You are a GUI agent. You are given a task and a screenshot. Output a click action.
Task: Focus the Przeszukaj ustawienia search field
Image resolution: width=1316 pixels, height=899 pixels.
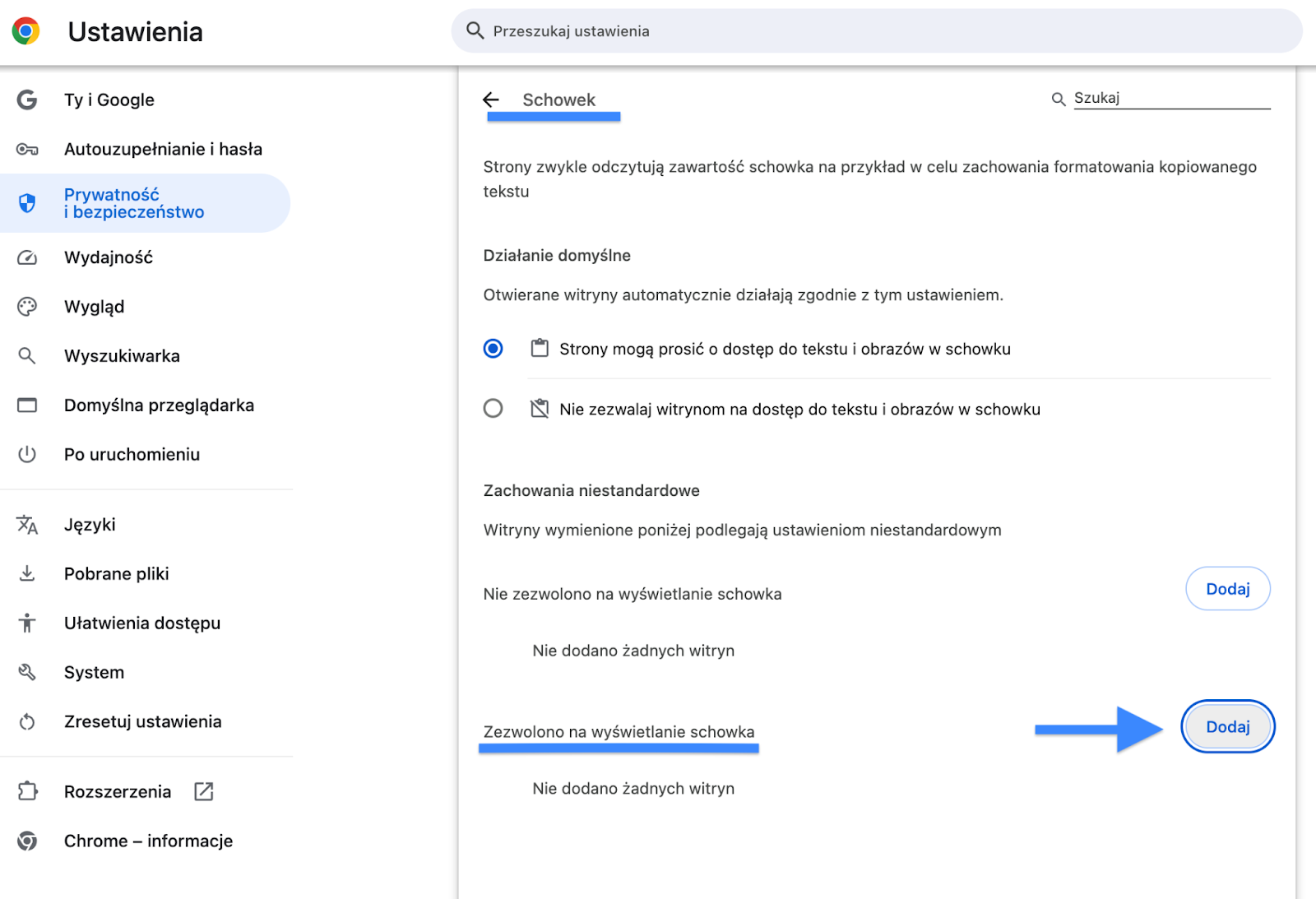coord(877,31)
